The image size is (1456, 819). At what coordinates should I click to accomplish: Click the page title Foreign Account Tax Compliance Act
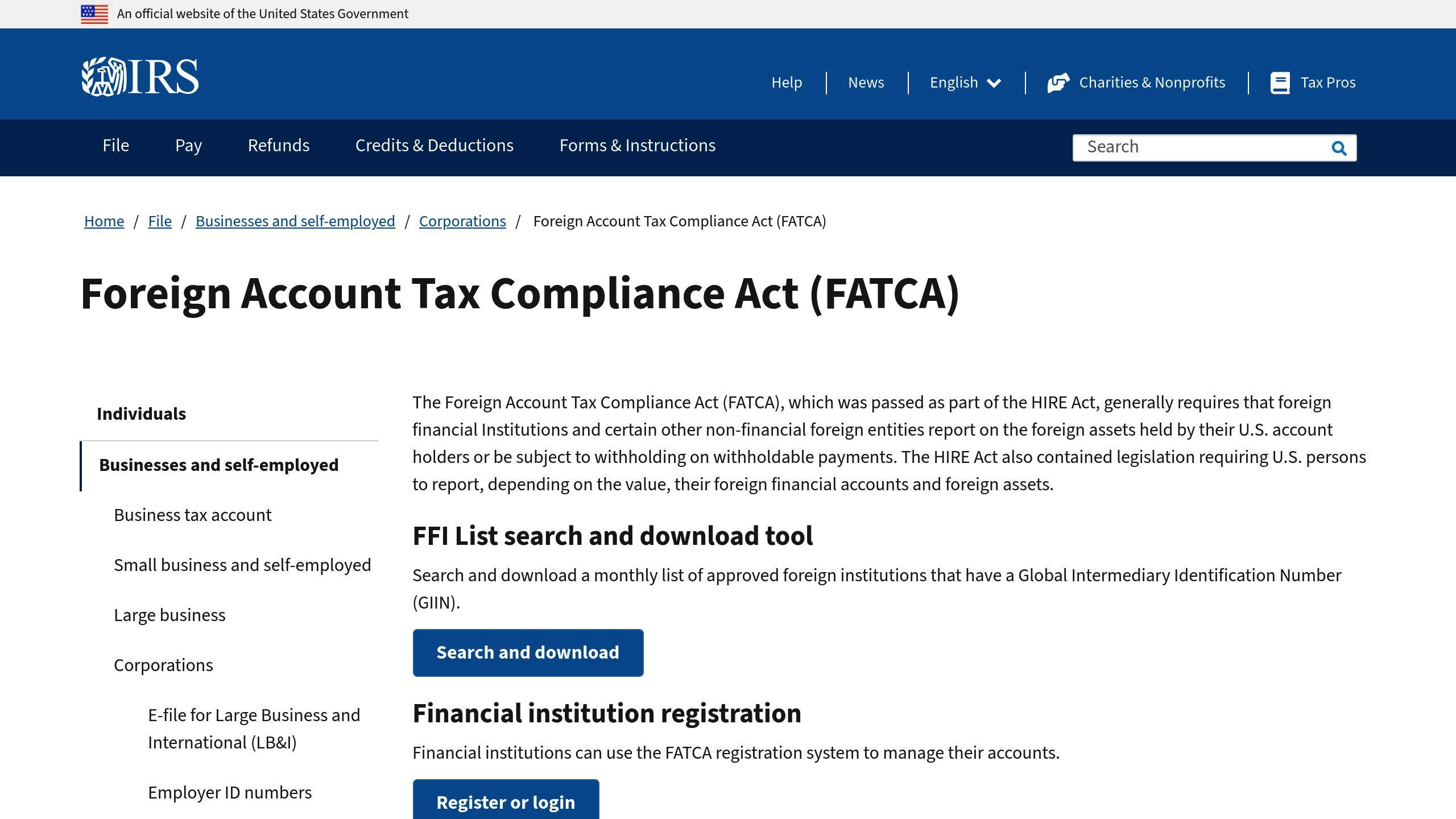[x=520, y=293]
